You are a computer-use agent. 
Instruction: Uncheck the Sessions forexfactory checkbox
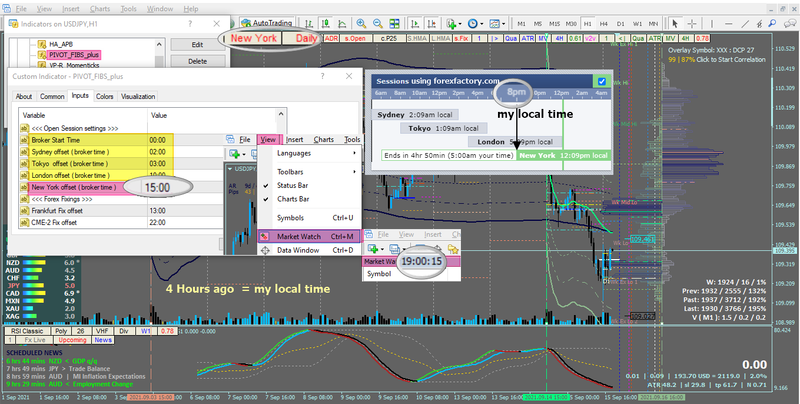(x=602, y=81)
